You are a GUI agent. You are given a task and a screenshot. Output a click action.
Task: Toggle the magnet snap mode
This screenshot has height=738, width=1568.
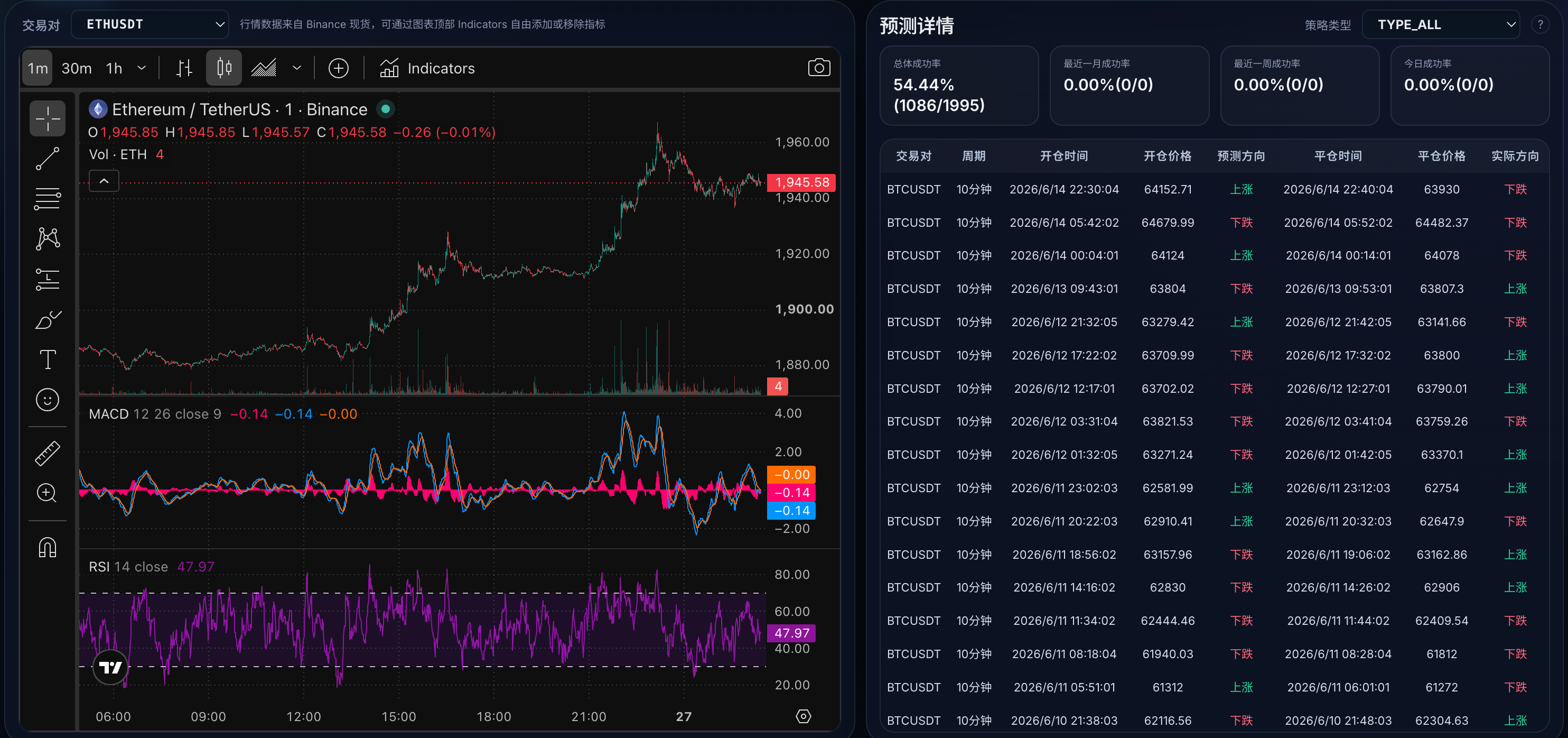coord(48,547)
